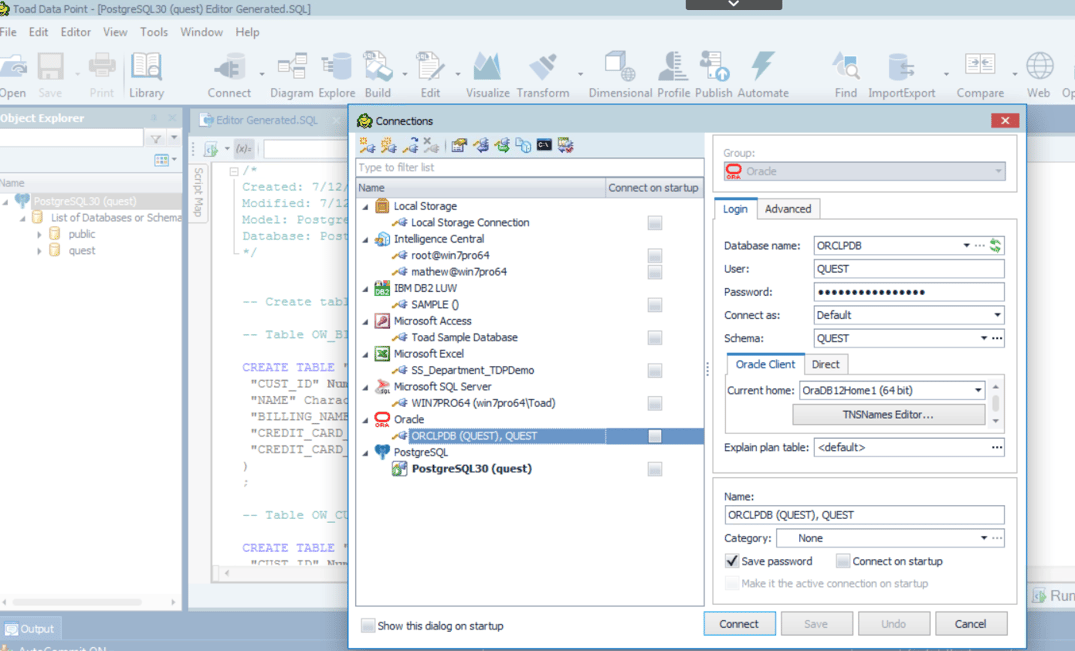This screenshot has width=1075, height=651.
Task: Click the User input field
Action: (909, 269)
